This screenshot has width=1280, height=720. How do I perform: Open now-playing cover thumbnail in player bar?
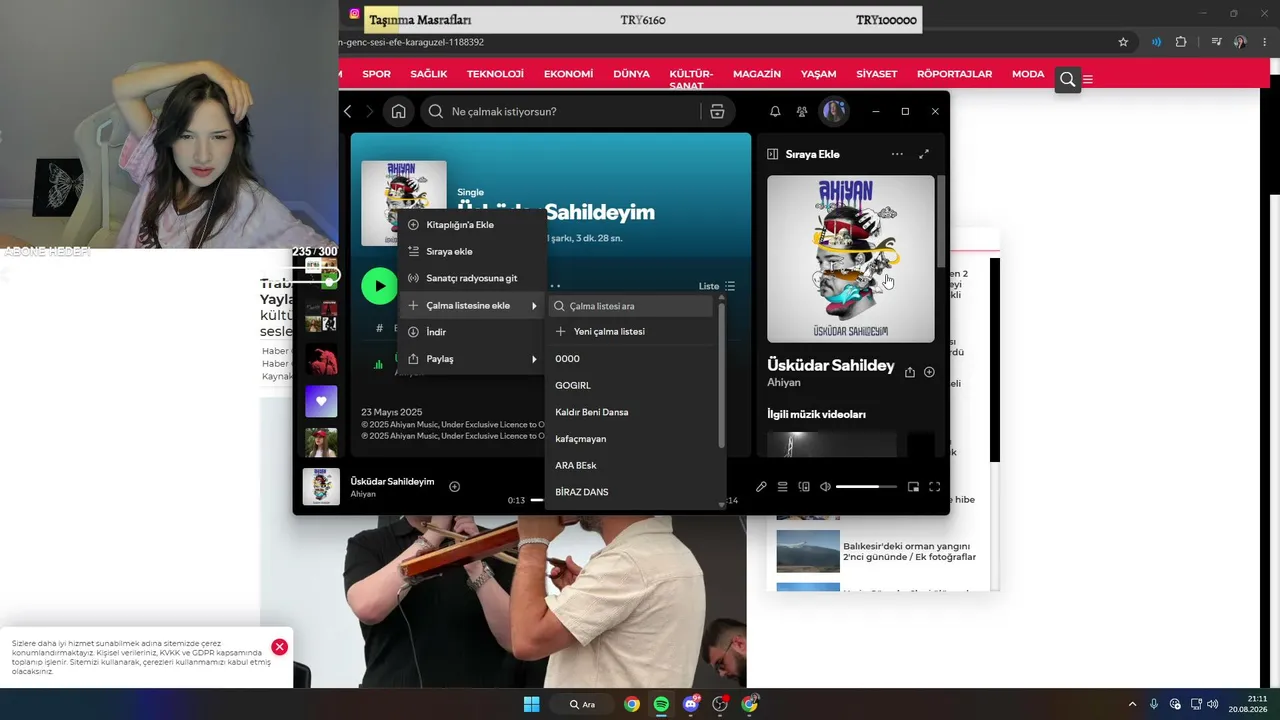pyautogui.click(x=321, y=487)
